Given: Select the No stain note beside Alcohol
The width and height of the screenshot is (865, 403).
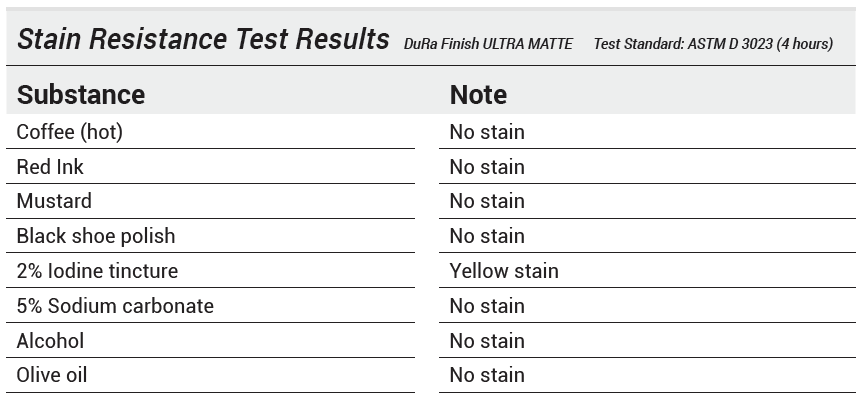Looking at the screenshot, I should 487,341.
